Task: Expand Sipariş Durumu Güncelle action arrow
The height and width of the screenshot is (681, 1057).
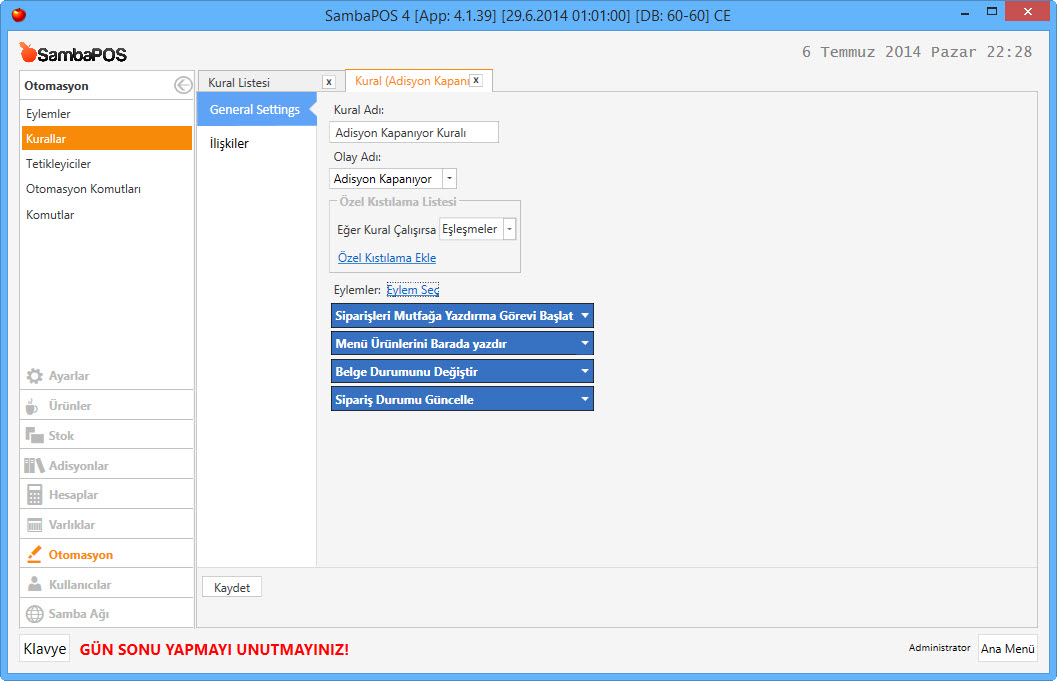Action: pyautogui.click(x=585, y=400)
